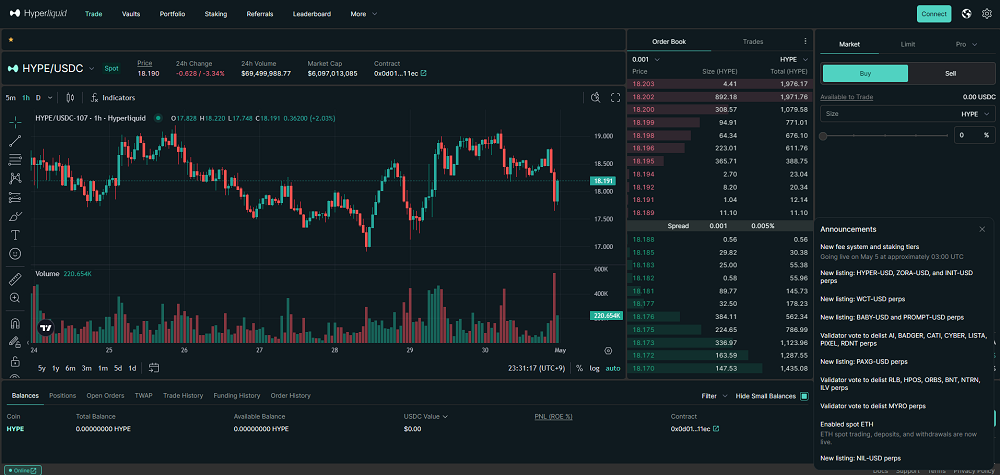Click the Hyperliquid logo
Viewport: 1000px width, 475px height.
click(38, 13)
